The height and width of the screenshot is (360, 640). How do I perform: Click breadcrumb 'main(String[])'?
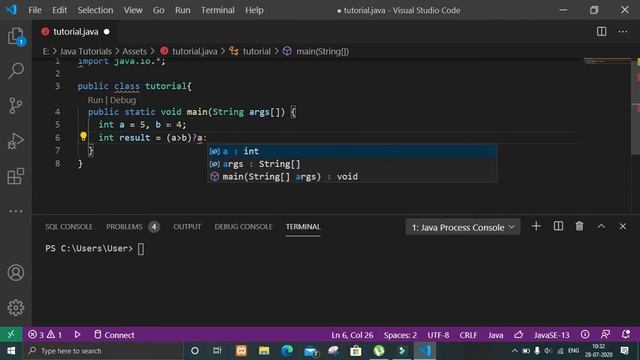coord(322,51)
